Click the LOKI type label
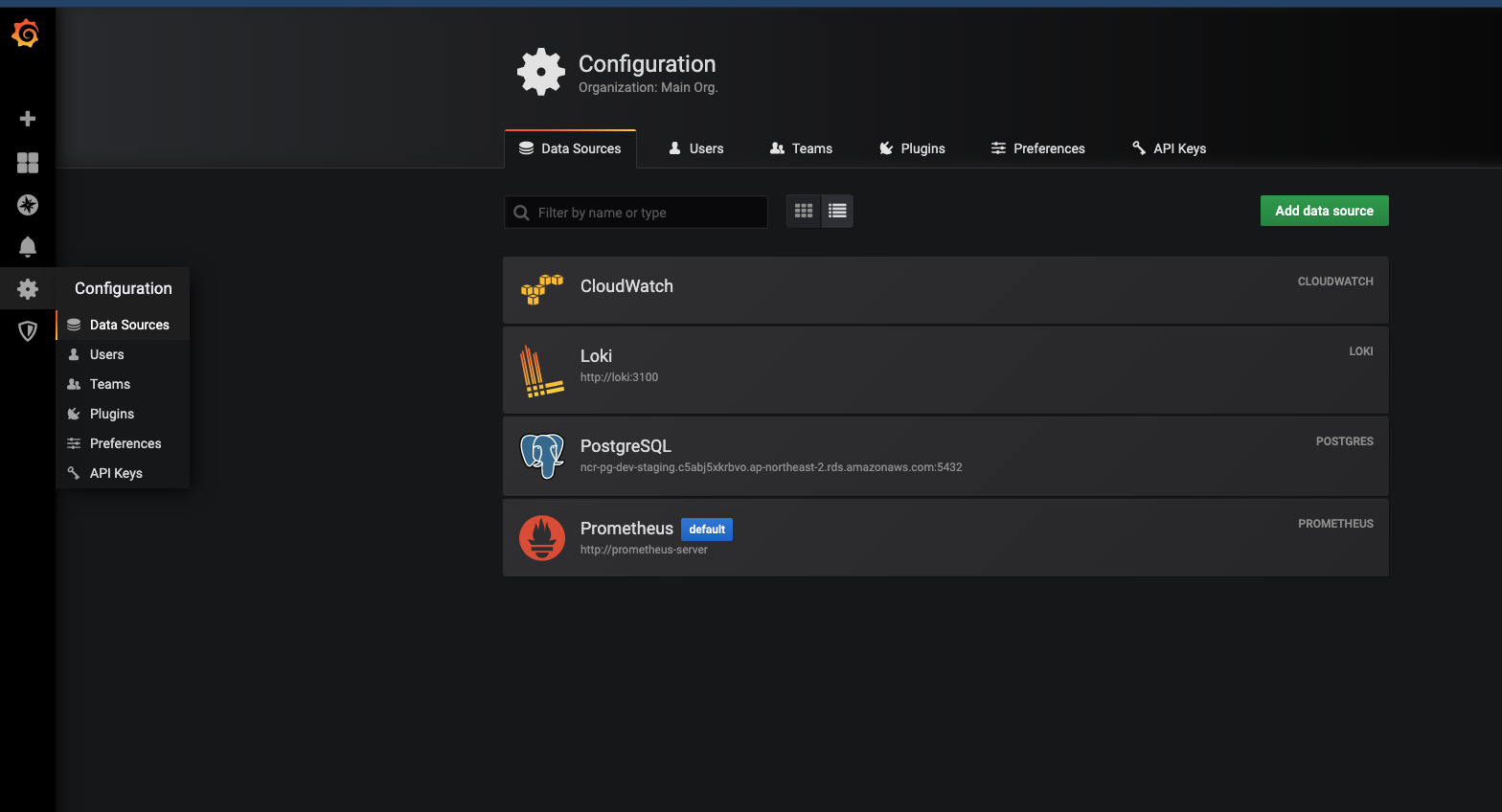1502x812 pixels. click(x=1361, y=351)
